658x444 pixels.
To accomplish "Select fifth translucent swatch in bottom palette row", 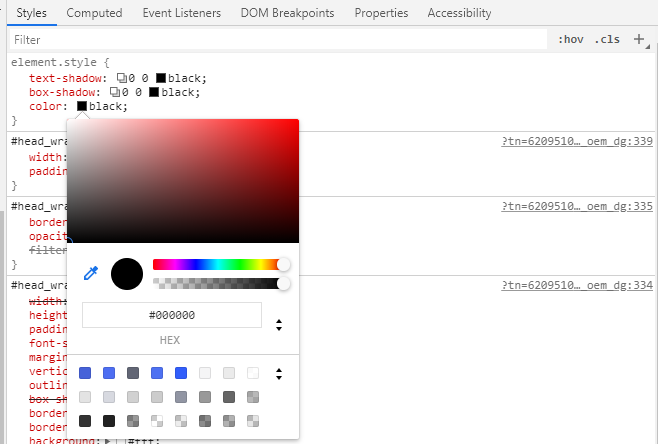I will (181, 421).
